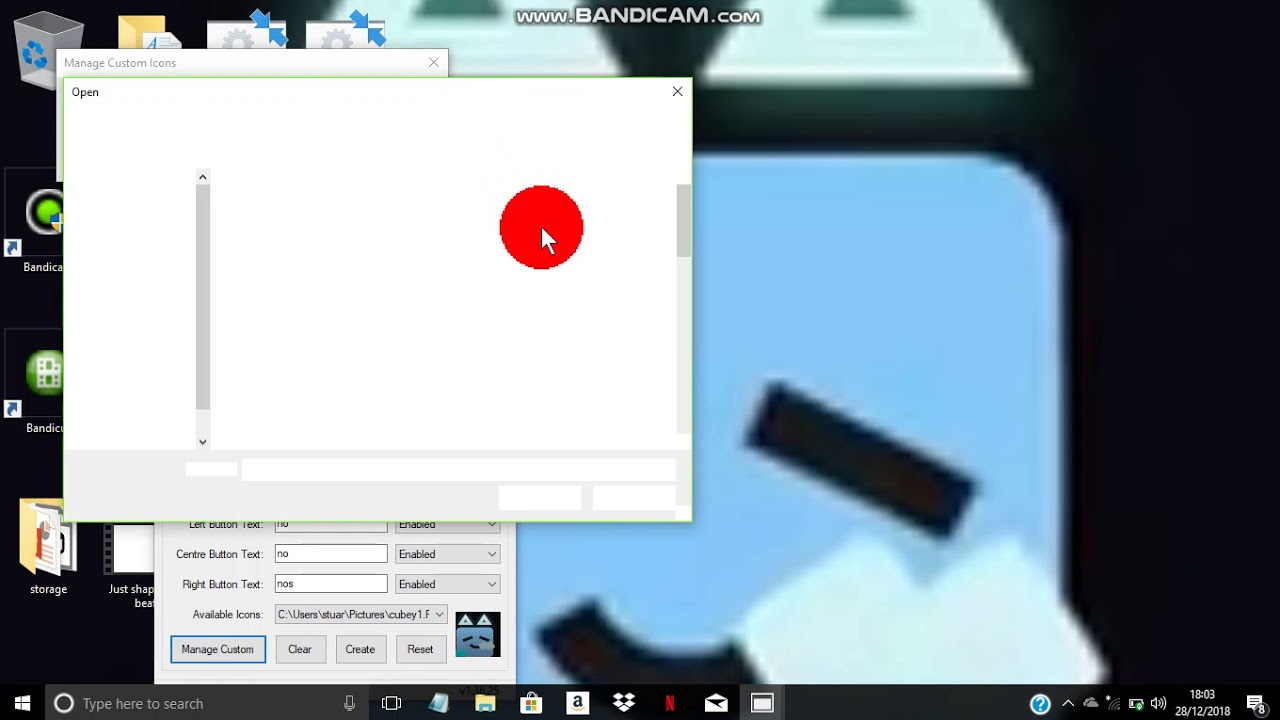The height and width of the screenshot is (720, 1280).
Task: Open Dropbox from the taskbar
Action: coord(624,703)
